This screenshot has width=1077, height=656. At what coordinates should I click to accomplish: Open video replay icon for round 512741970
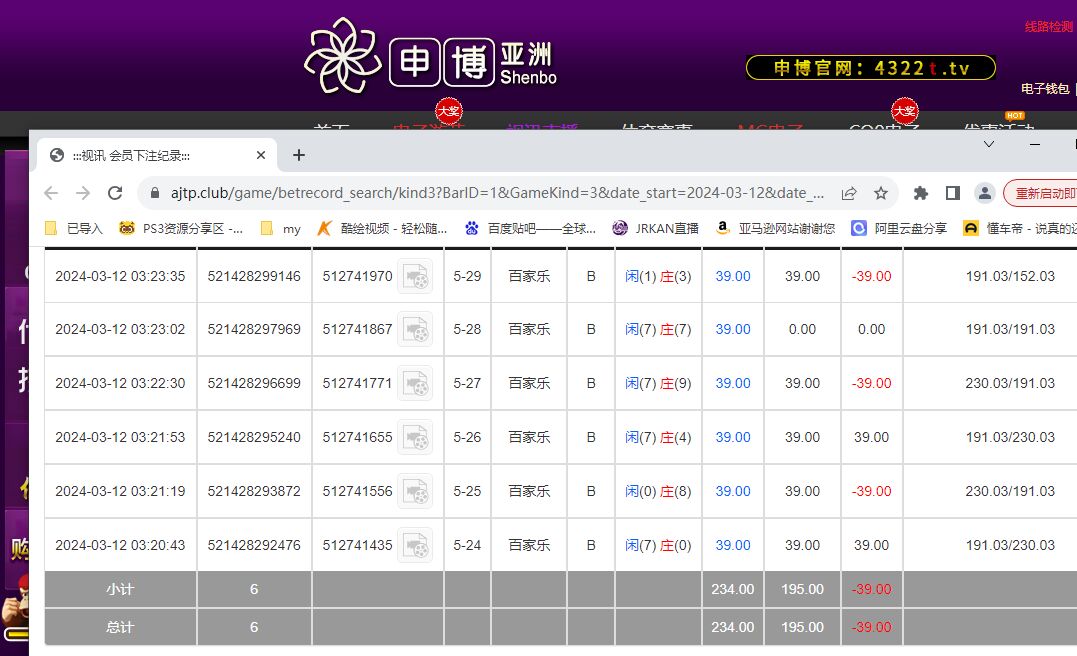pos(415,276)
